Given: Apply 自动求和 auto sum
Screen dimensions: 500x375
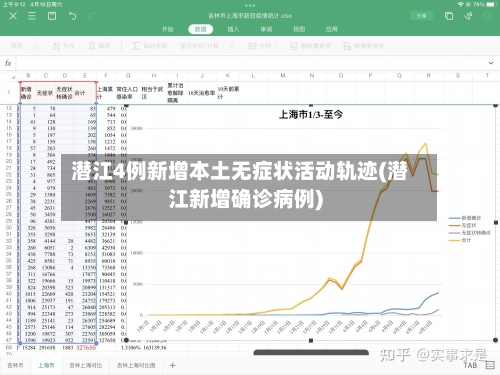Looking at the screenshot, I should pyautogui.click(x=150, y=46).
